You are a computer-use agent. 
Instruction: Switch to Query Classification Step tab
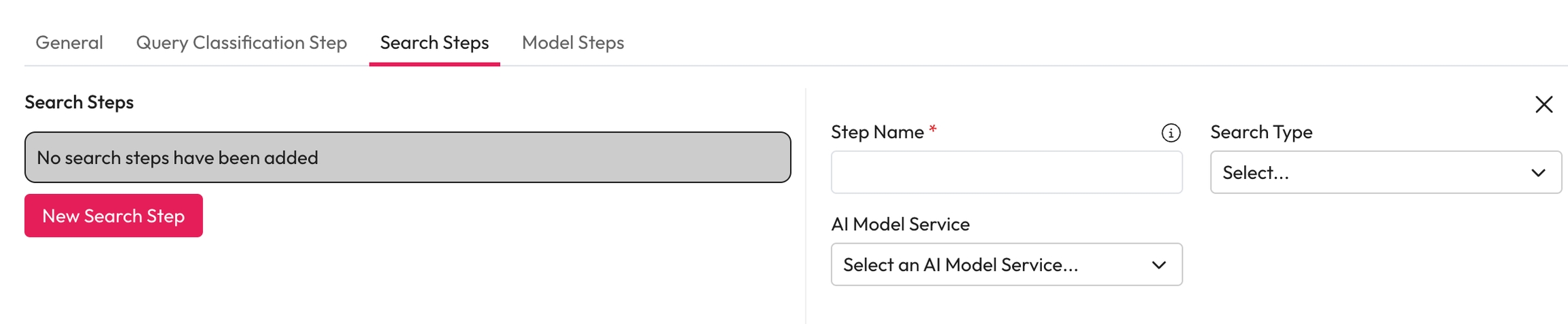242,43
